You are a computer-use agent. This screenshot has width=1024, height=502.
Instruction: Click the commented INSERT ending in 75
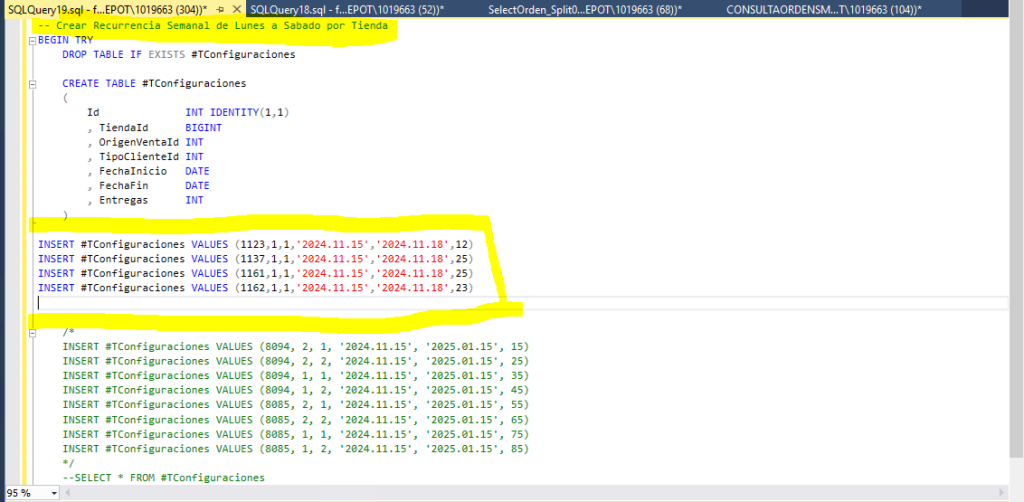coord(296,434)
